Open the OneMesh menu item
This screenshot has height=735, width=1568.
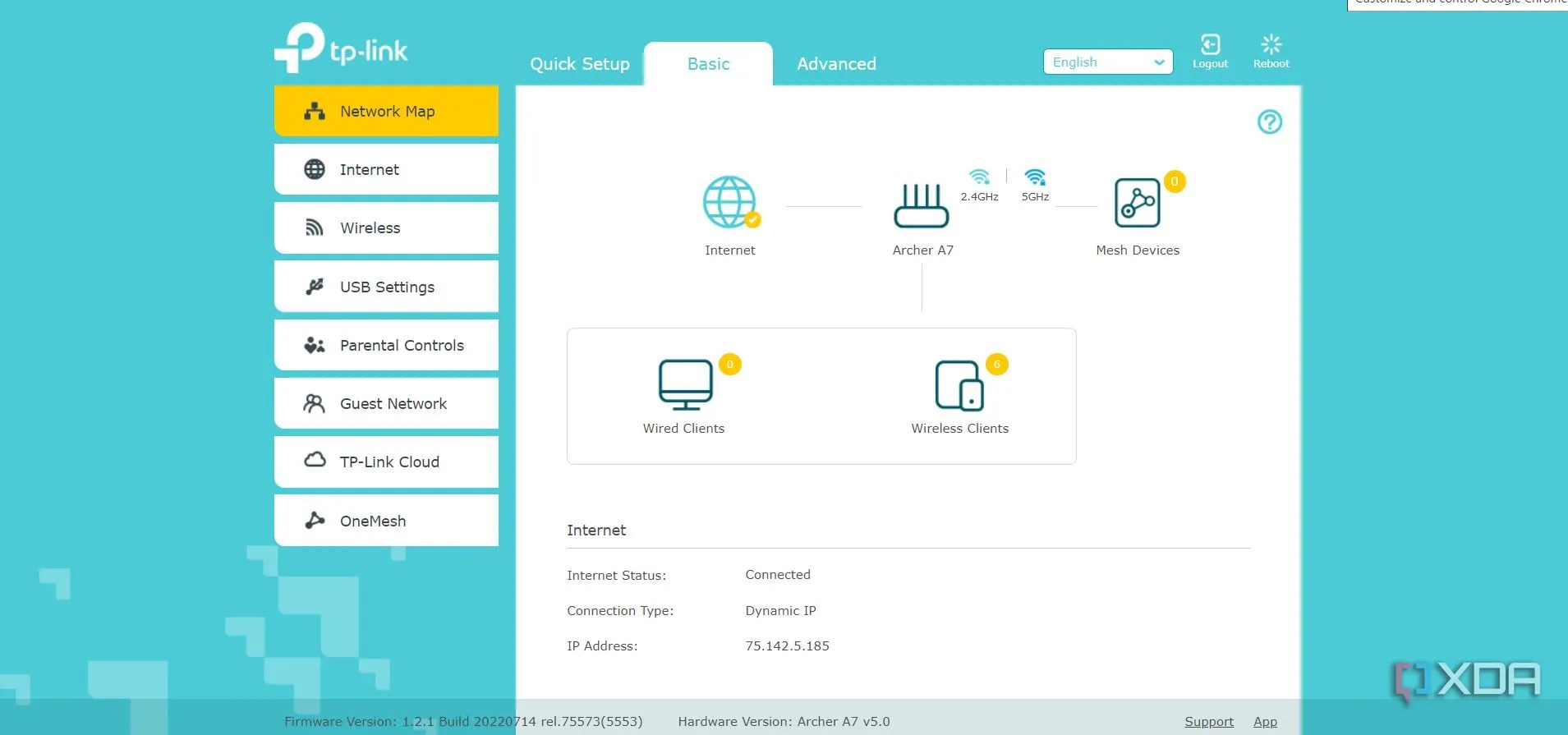386,521
